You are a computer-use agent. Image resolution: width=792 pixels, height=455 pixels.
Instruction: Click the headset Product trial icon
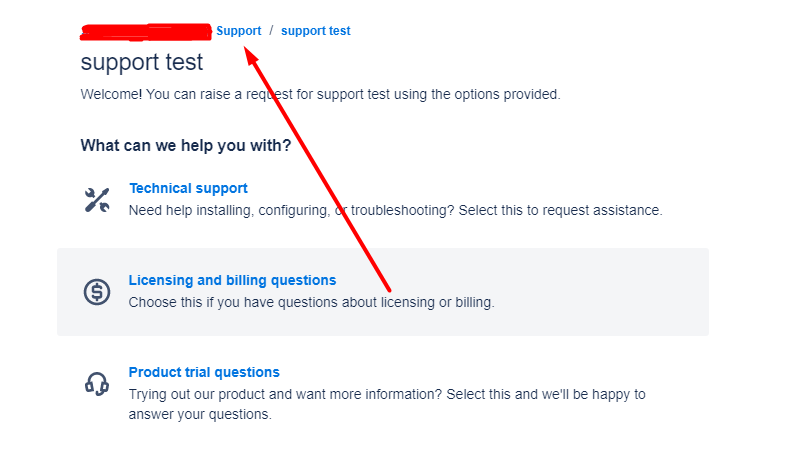97,384
